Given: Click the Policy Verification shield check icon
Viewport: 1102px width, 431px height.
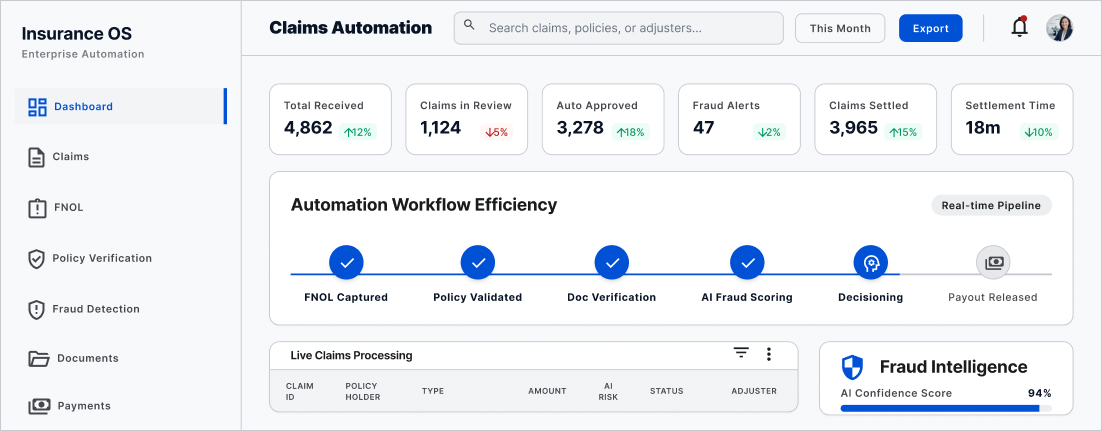Looking at the screenshot, I should coord(36,259).
